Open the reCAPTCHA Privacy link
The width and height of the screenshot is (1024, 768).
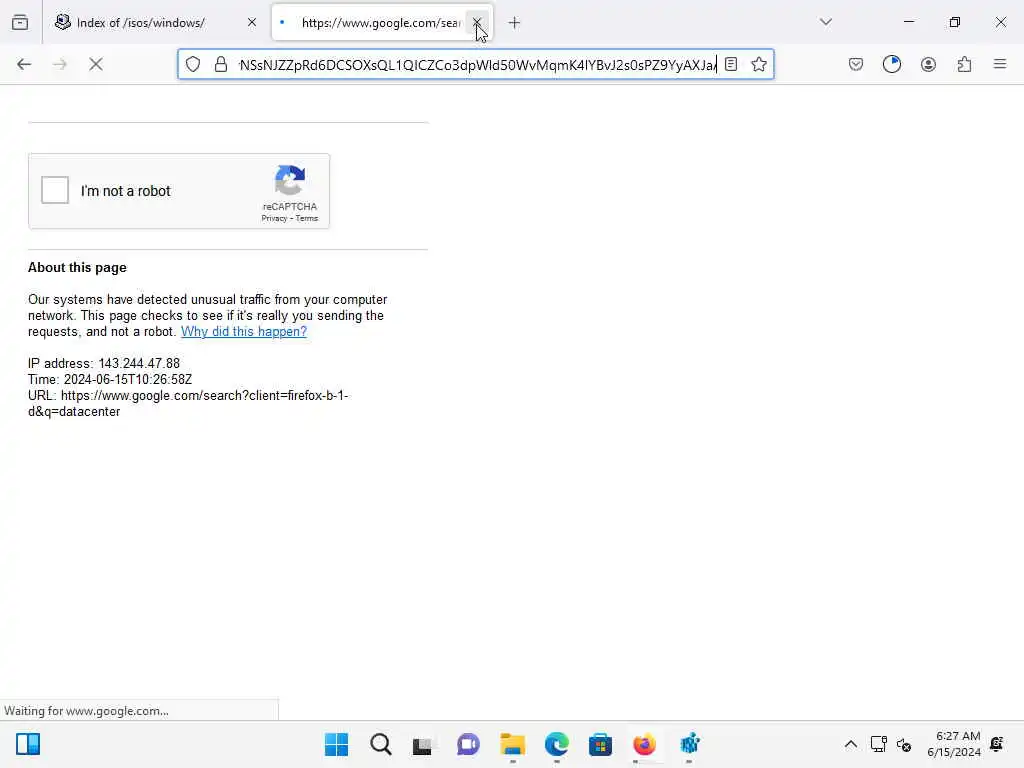pyautogui.click(x=274, y=218)
